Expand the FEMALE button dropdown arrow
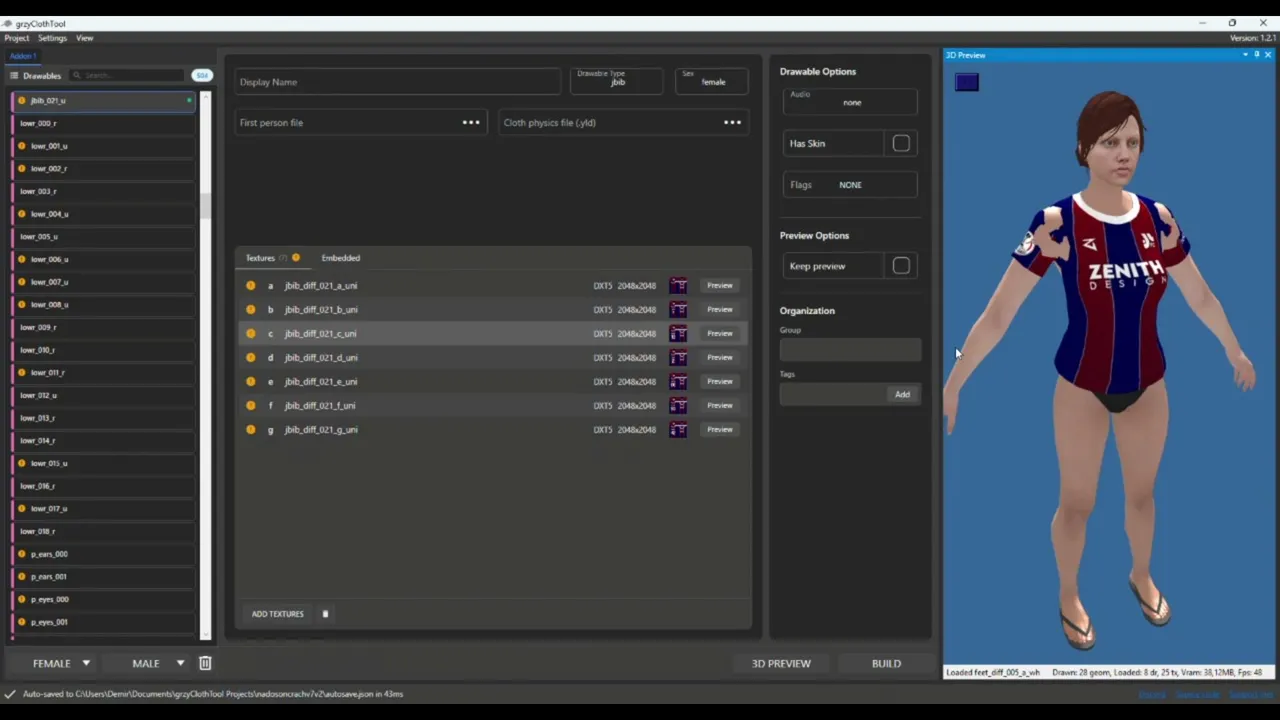The width and height of the screenshot is (1280, 720). (86, 663)
